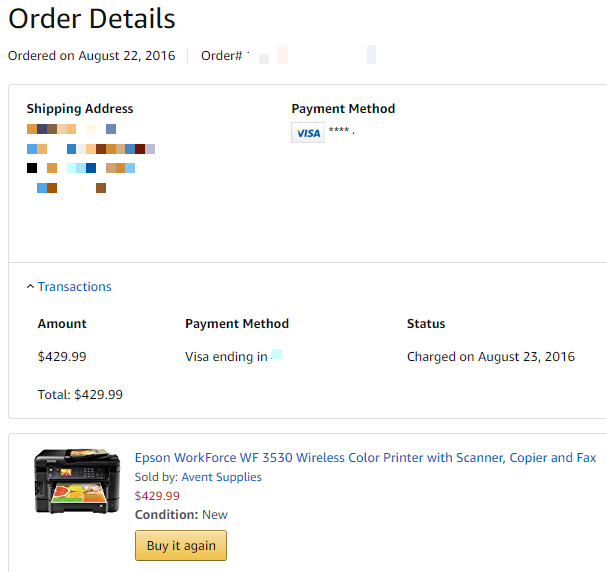Click the $429.99 transaction amount
Viewport: 607px width, 572px height.
click(x=62, y=356)
